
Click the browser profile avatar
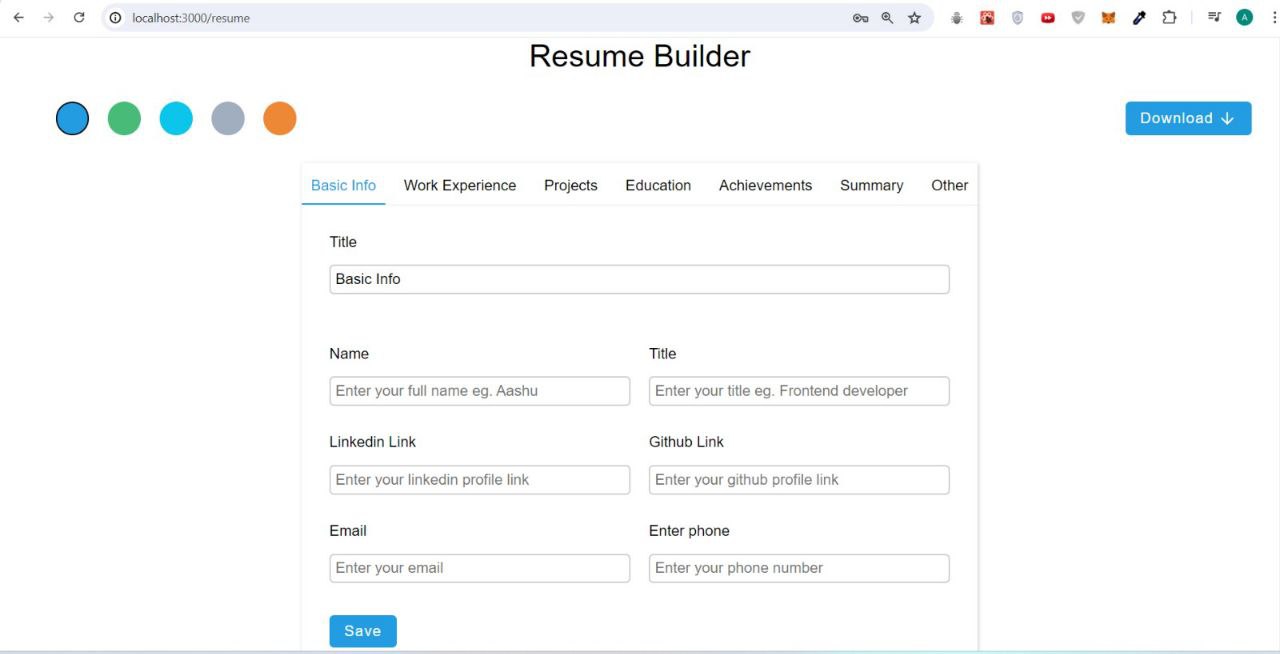click(x=1245, y=17)
